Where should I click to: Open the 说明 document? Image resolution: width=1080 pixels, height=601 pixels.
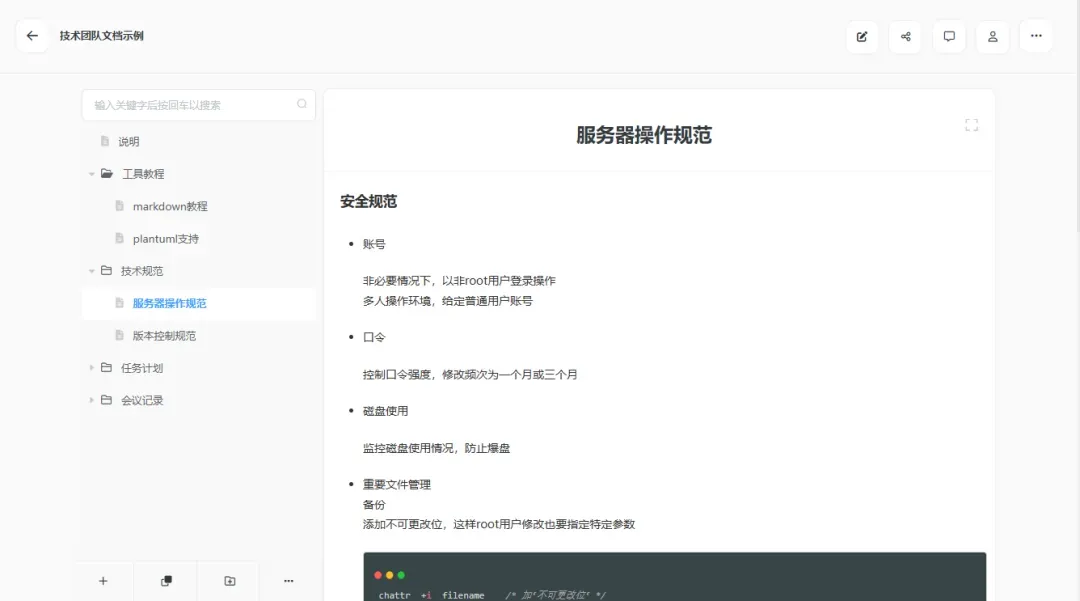pyautogui.click(x=129, y=142)
